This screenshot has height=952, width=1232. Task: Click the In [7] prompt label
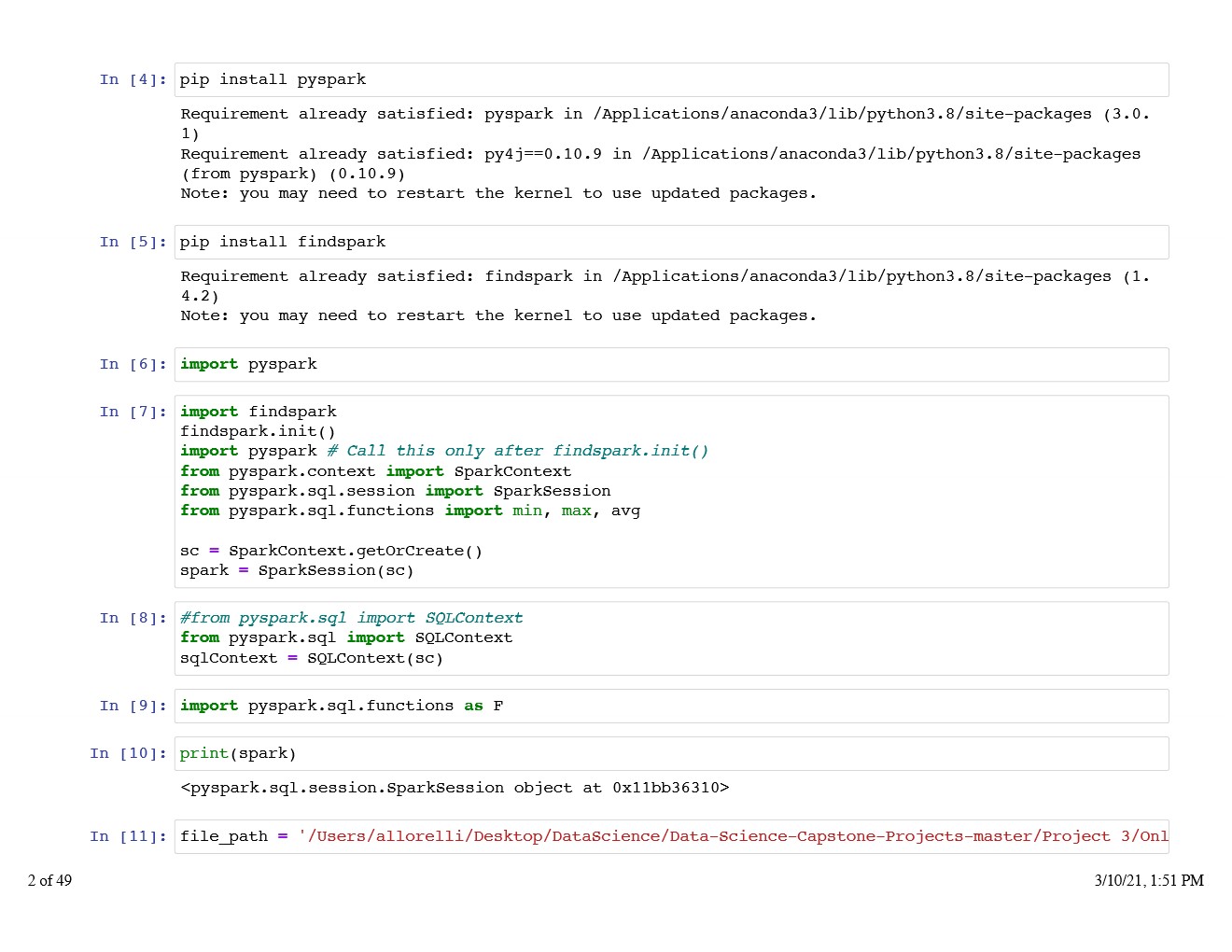(x=133, y=412)
